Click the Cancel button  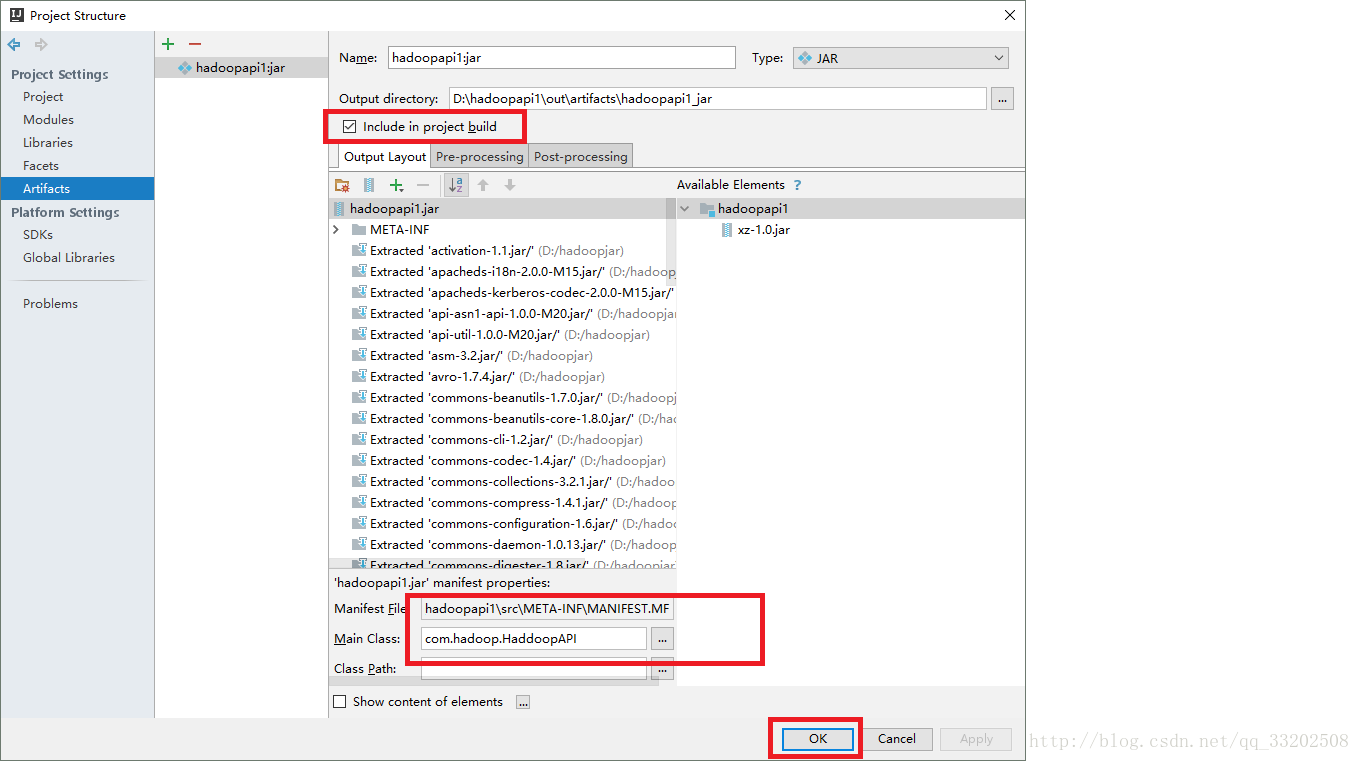tap(896, 739)
